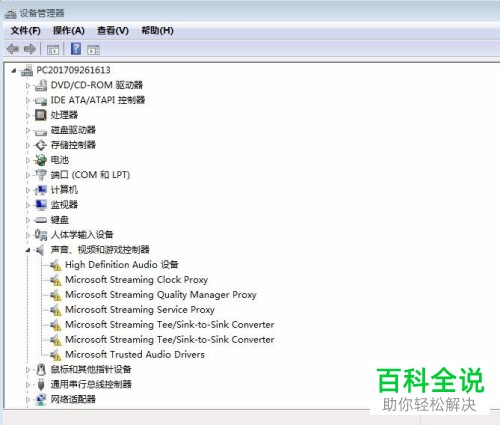Select the 网络适配器 label
Screen dimensions: 500x425
coord(73,399)
